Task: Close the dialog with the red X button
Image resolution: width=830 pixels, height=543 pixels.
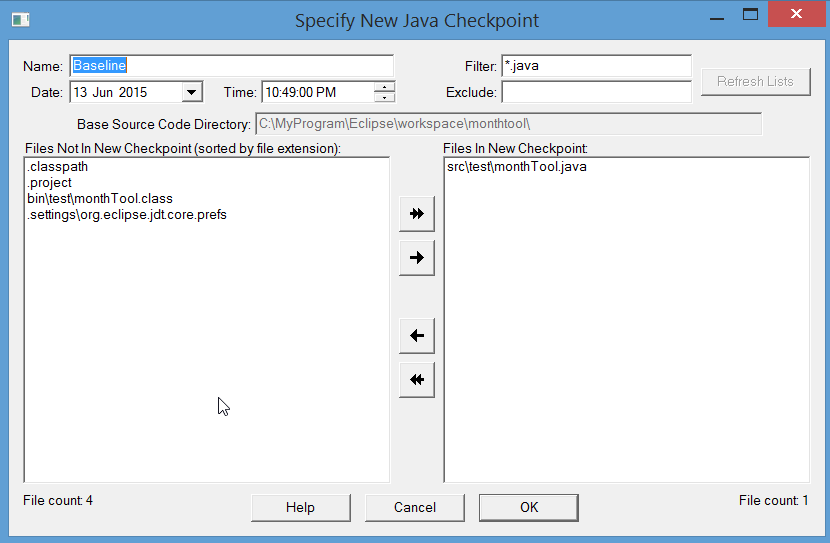Action: [796, 14]
